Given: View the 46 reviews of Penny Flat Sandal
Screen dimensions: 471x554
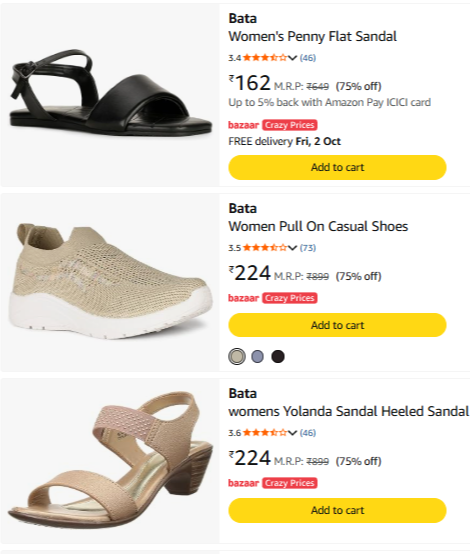Looking at the screenshot, I should coord(308,58).
